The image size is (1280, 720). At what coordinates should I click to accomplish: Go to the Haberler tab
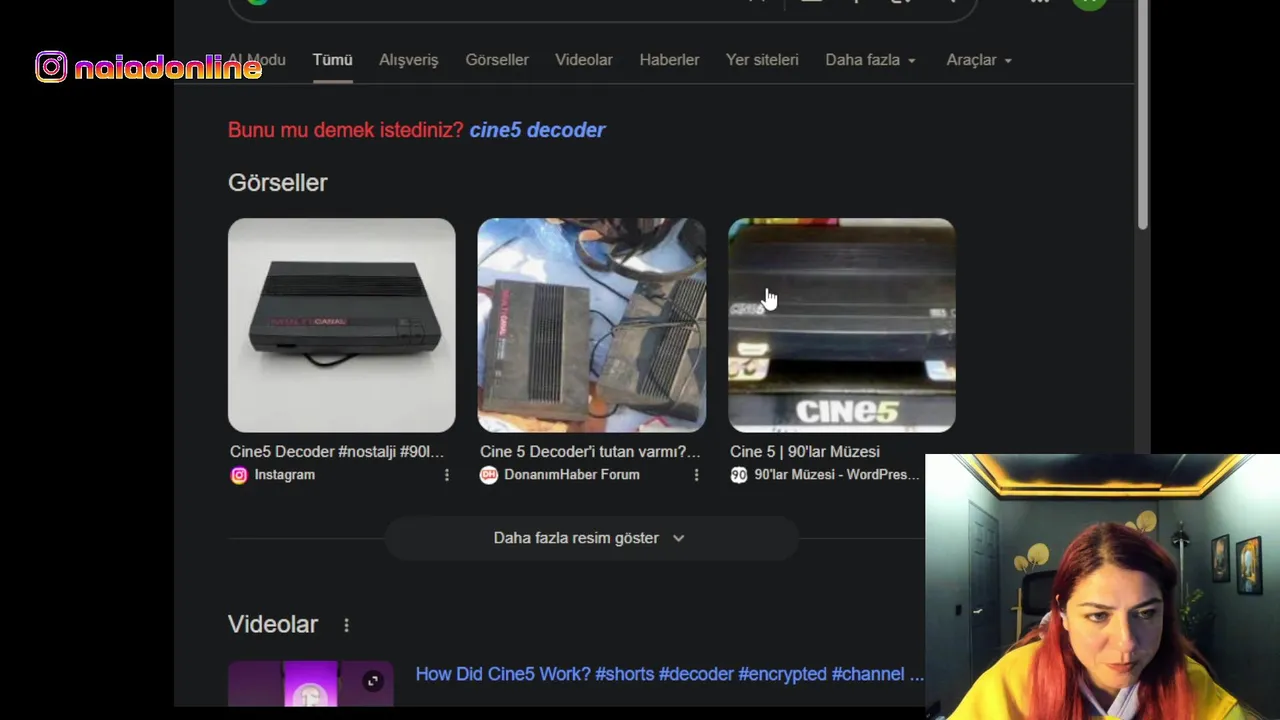coord(669,60)
